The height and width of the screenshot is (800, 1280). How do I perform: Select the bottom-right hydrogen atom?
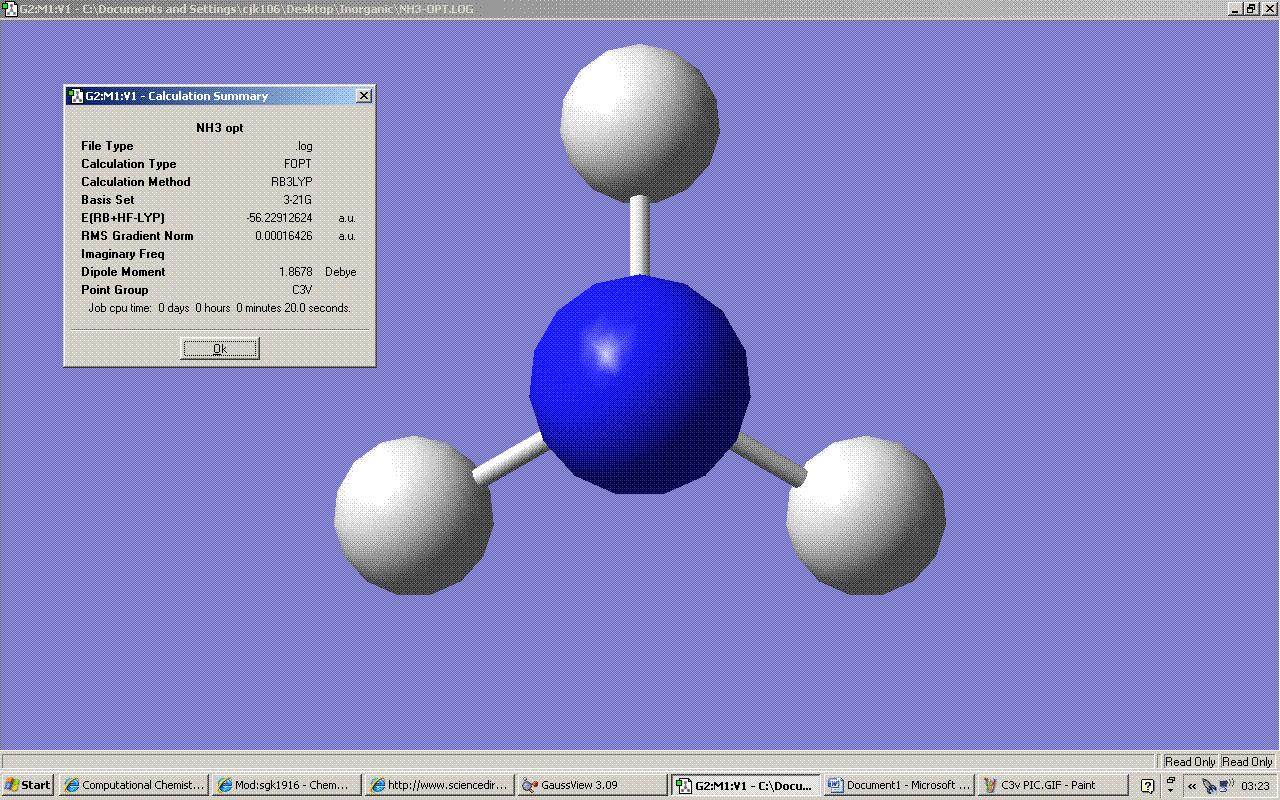866,515
